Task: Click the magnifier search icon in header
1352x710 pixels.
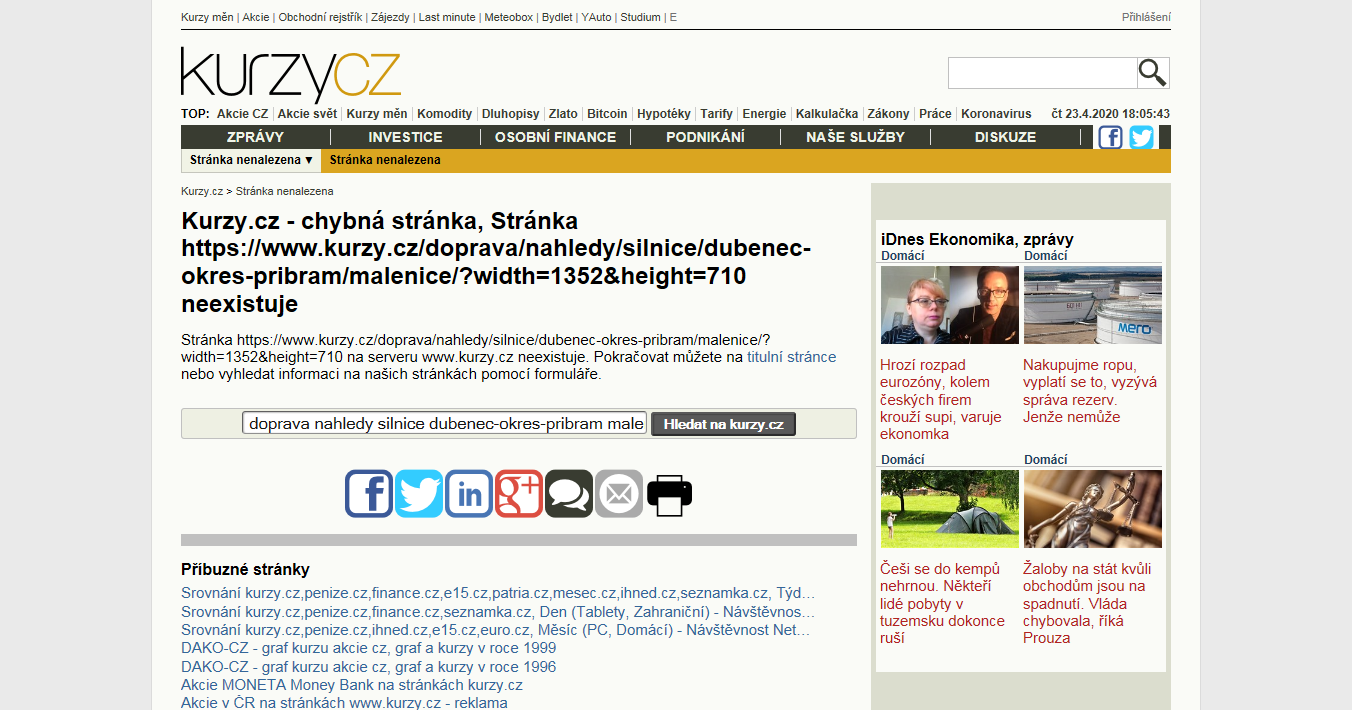Action: (x=1153, y=73)
